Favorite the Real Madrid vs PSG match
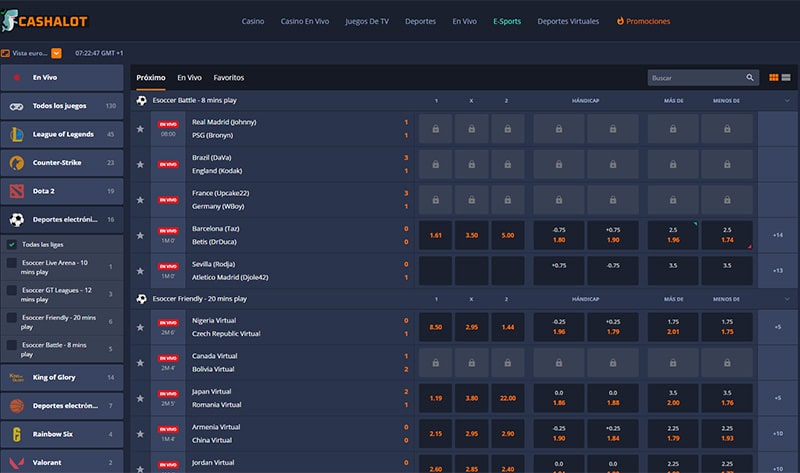800x473 pixels. tap(140, 129)
